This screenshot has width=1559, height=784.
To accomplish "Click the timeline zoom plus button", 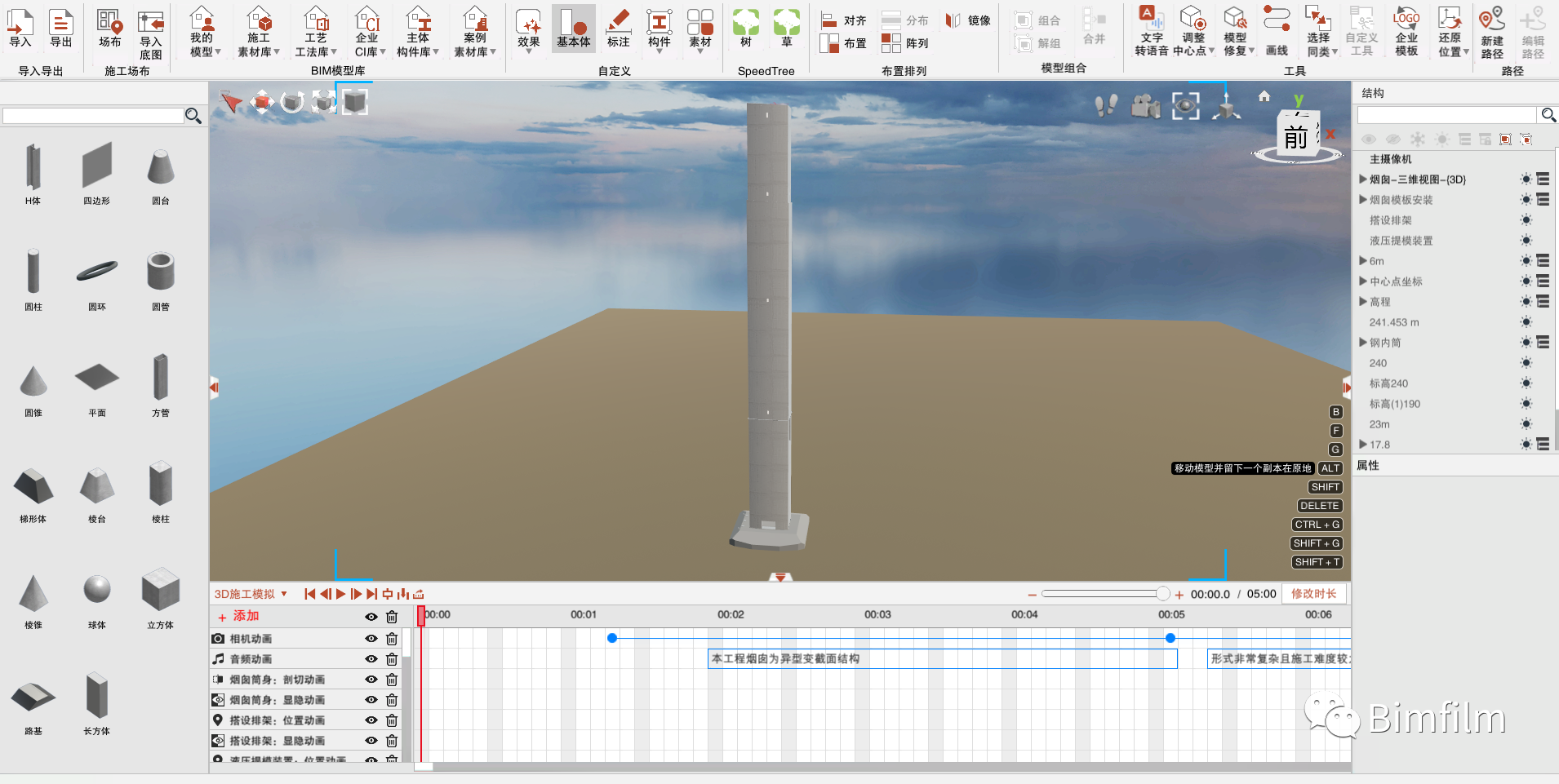I will tap(1179, 595).
